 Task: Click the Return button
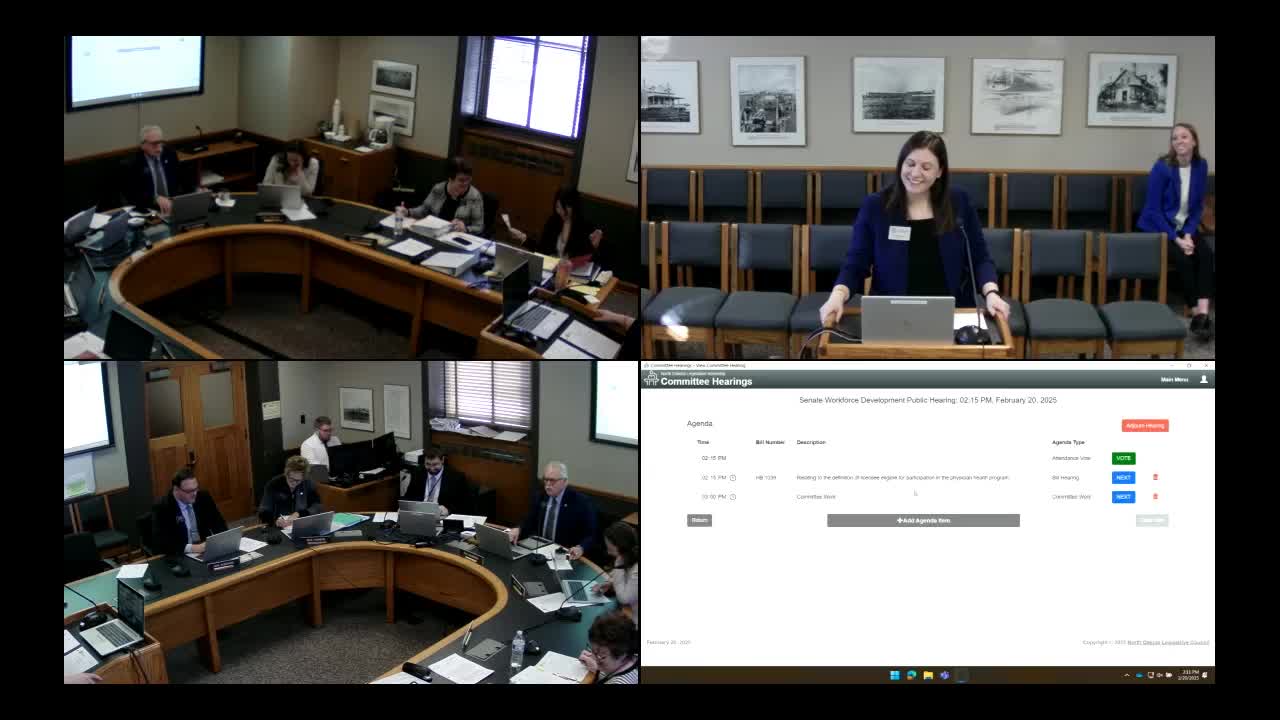coord(699,520)
